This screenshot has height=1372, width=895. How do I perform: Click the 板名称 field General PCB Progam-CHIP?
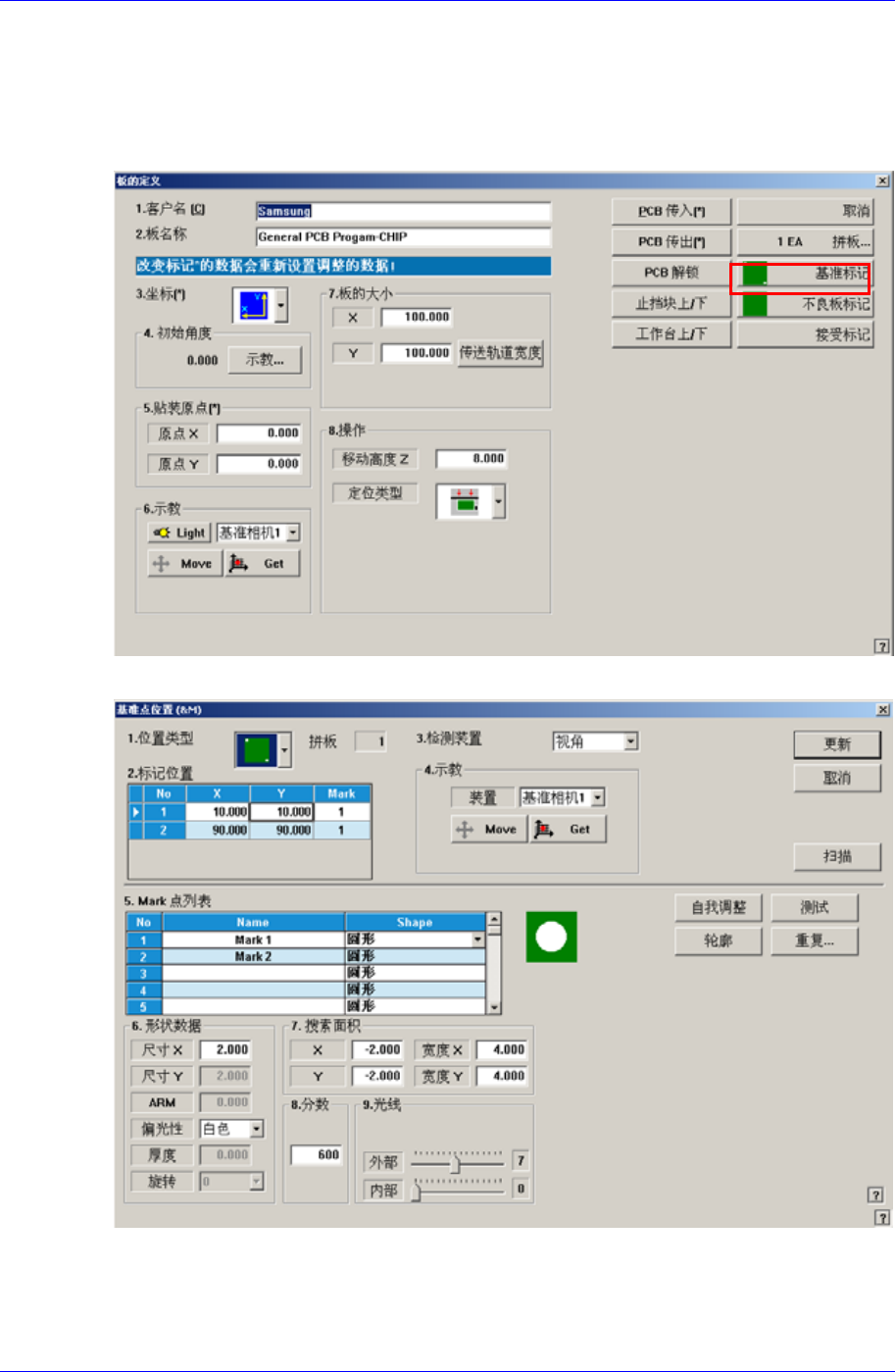pyautogui.click(x=403, y=237)
